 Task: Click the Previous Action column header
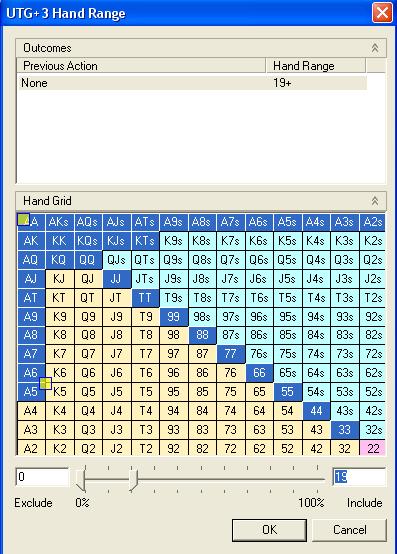[141, 66]
